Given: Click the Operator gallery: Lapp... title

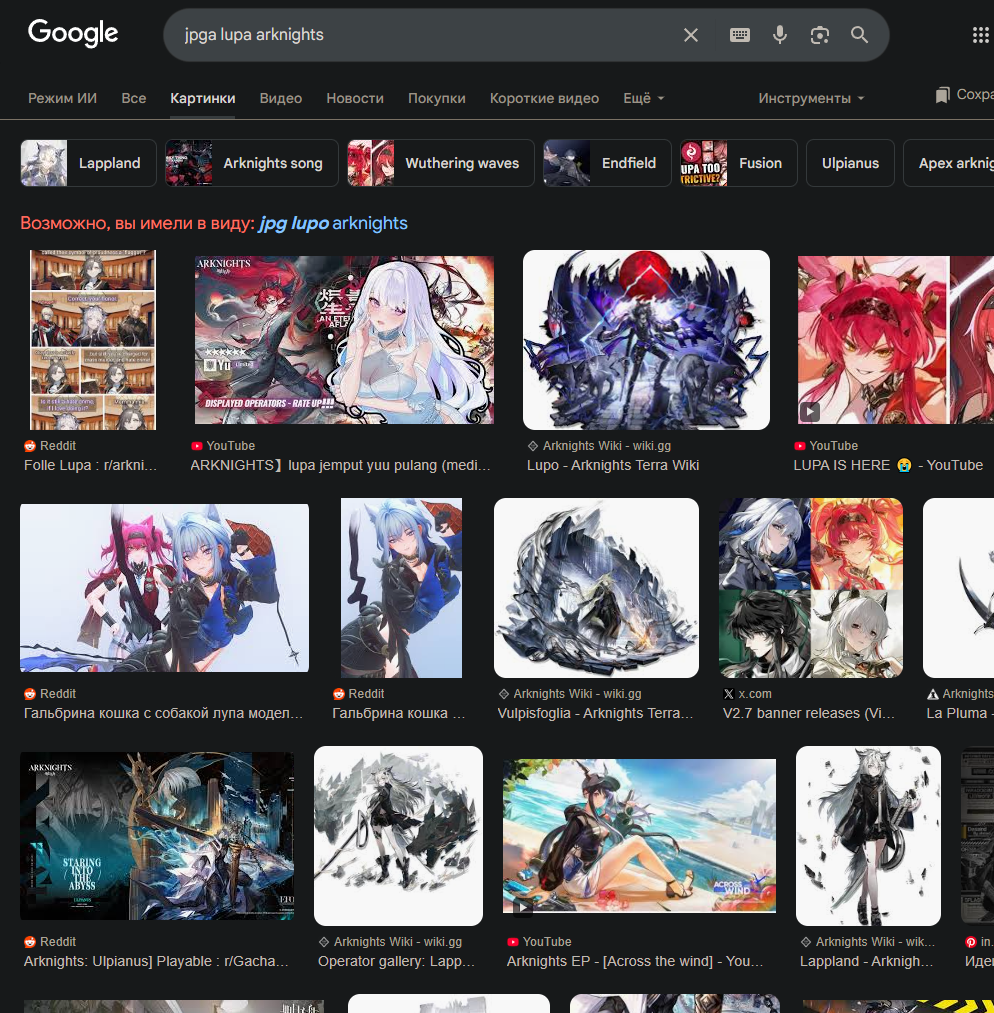Looking at the screenshot, I should coord(396,961).
